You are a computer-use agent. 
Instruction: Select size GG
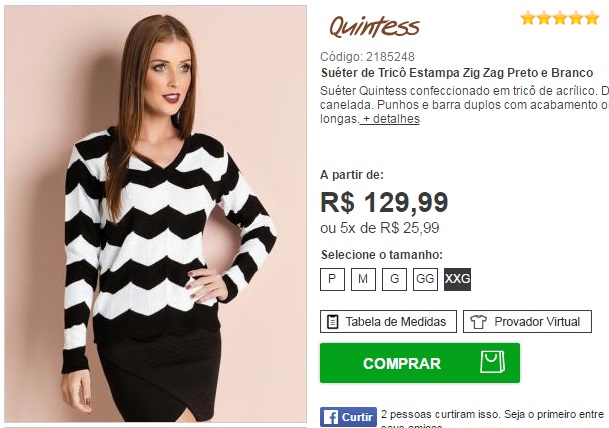425,279
